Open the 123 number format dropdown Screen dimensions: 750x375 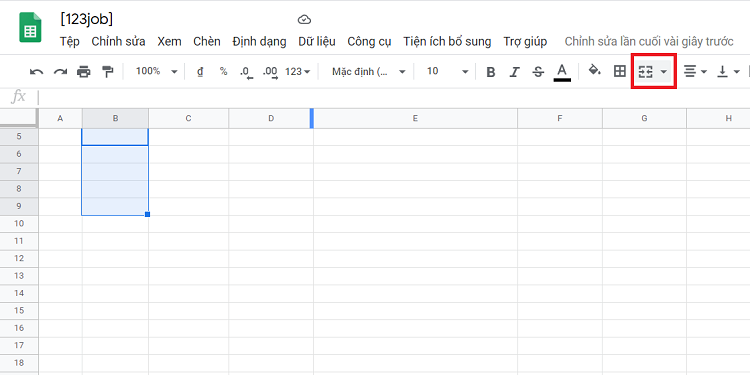pyautogui.click(x=298, y=72)
